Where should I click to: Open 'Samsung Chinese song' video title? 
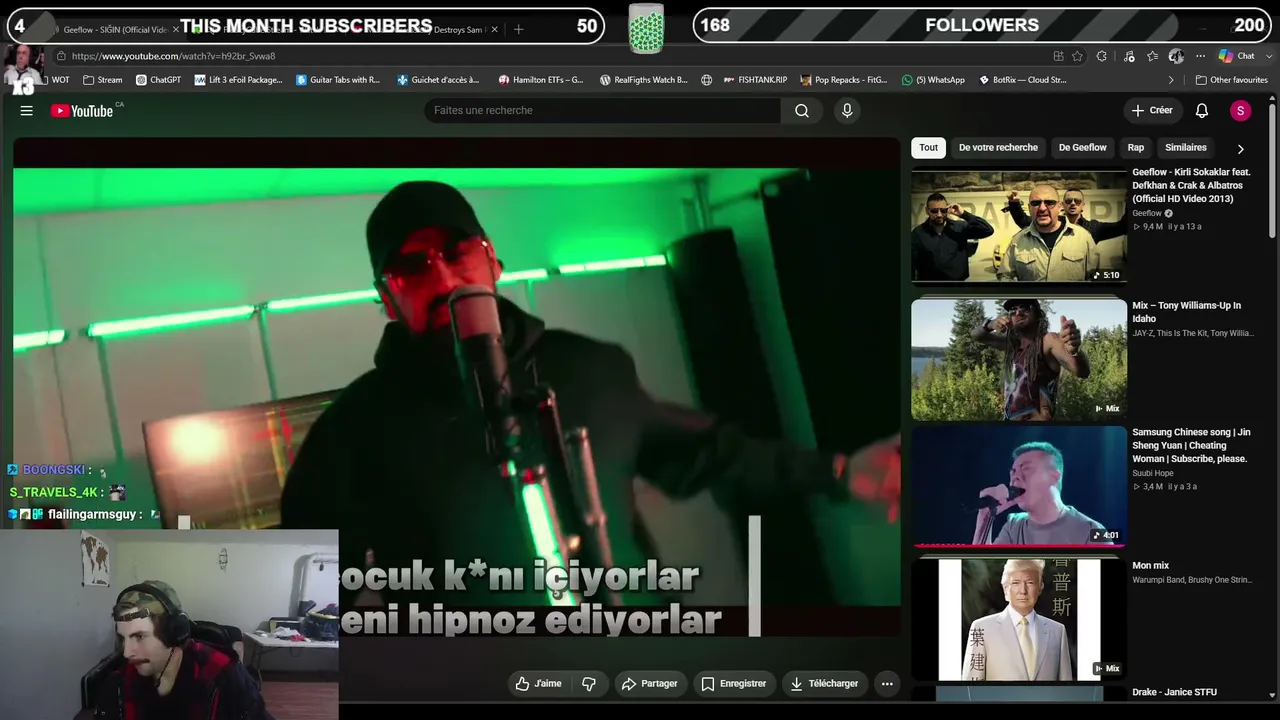pyautogui.click(x=1191, y=446)
